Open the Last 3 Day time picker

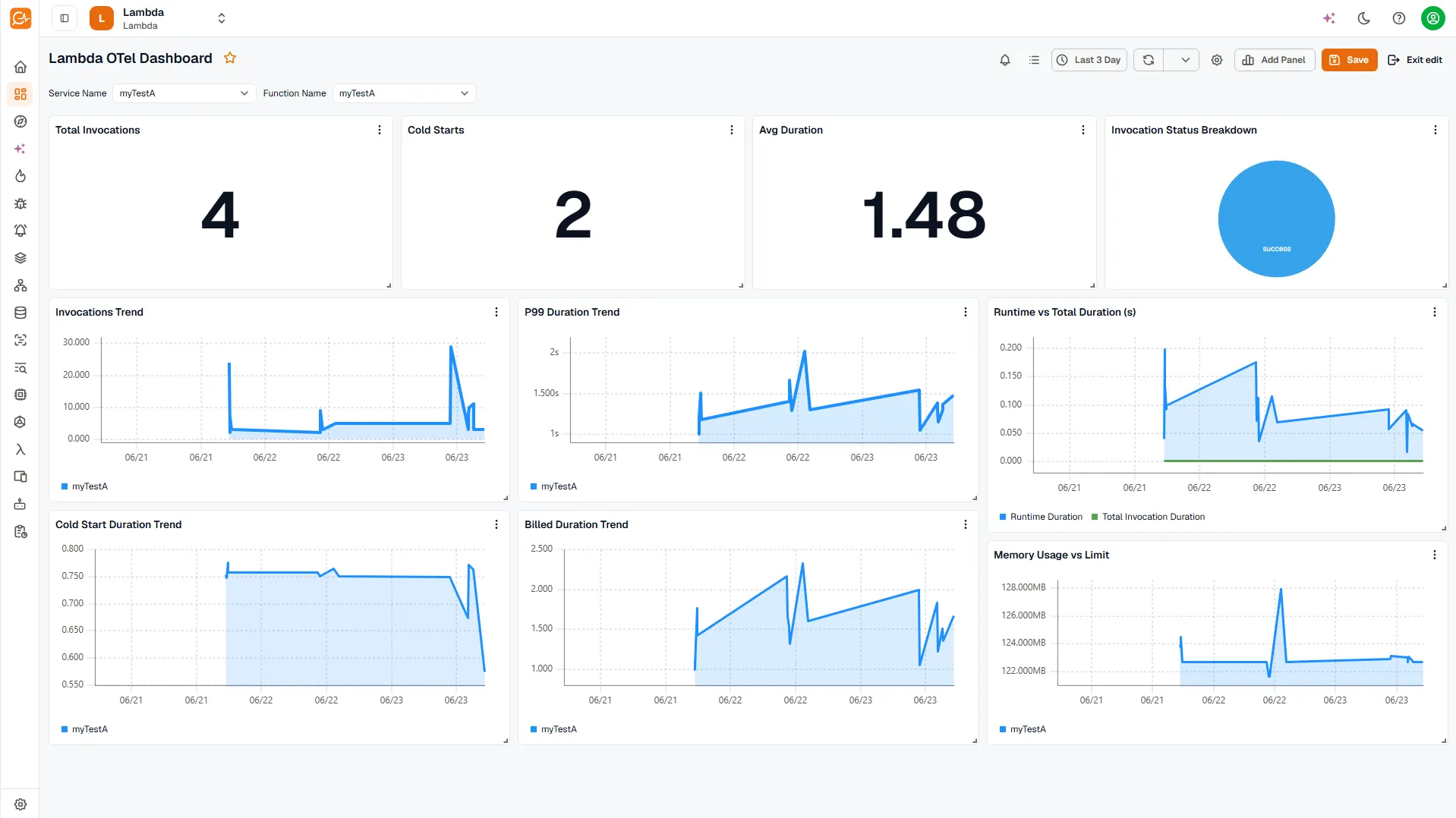(x=1089, y=60)
